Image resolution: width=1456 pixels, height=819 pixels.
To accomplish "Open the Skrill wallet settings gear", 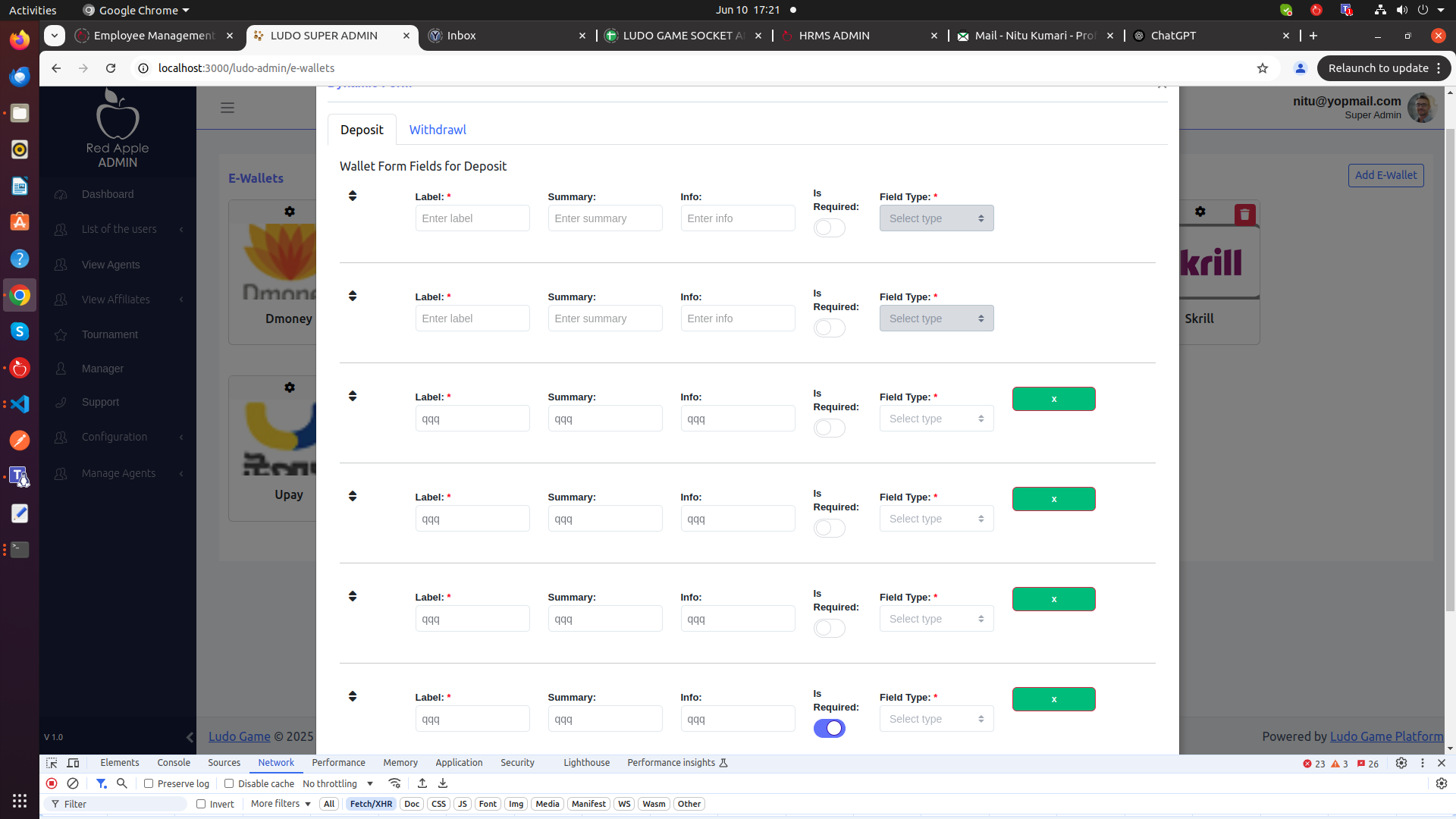I will 1200,212.
